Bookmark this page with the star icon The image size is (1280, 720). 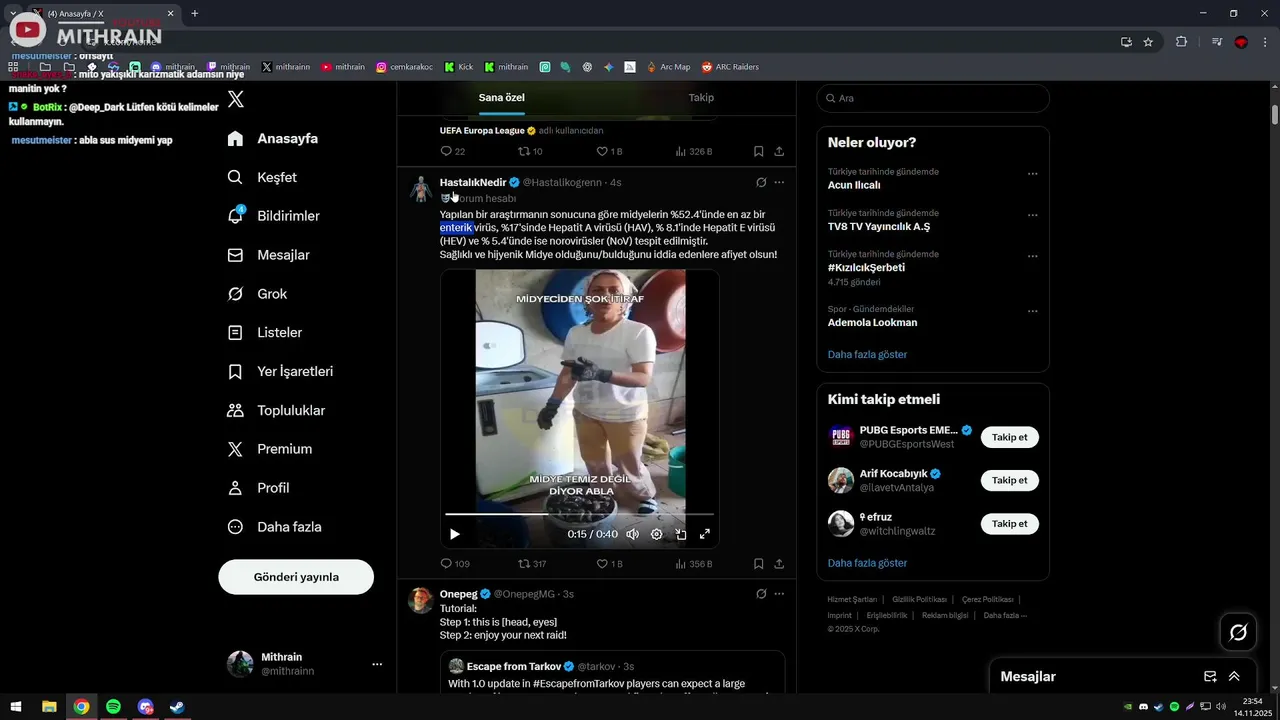coord(1148,42)
